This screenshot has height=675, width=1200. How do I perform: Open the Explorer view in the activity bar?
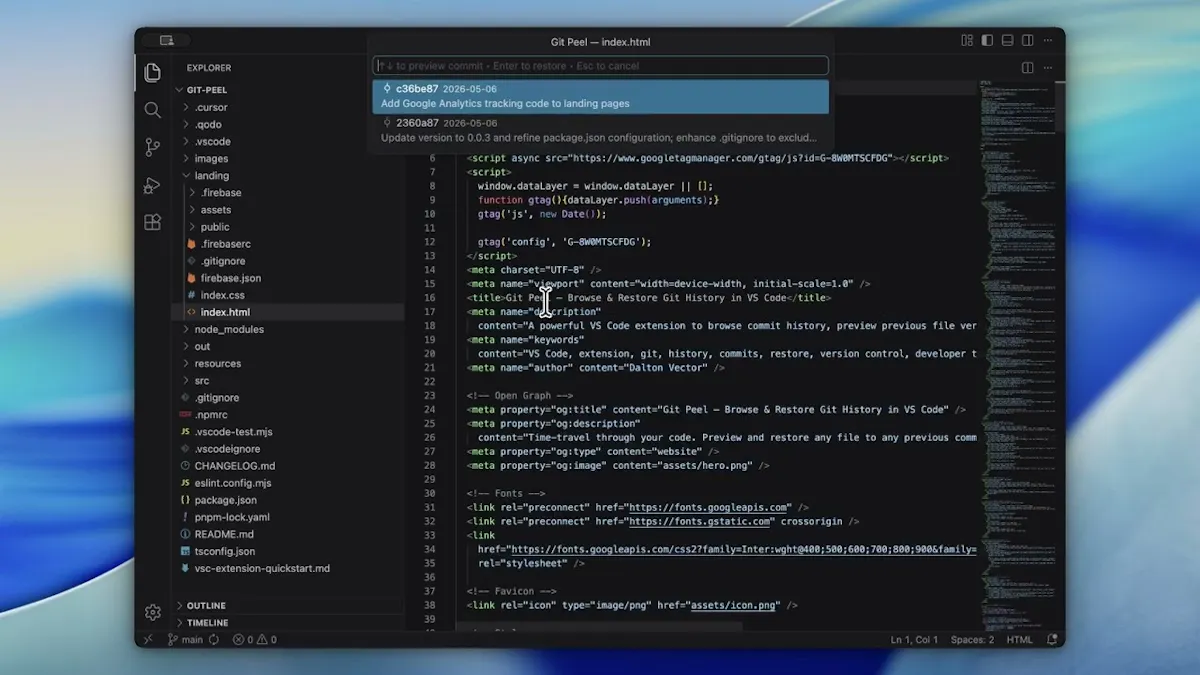pyautogui.click(x=152, y=72)
